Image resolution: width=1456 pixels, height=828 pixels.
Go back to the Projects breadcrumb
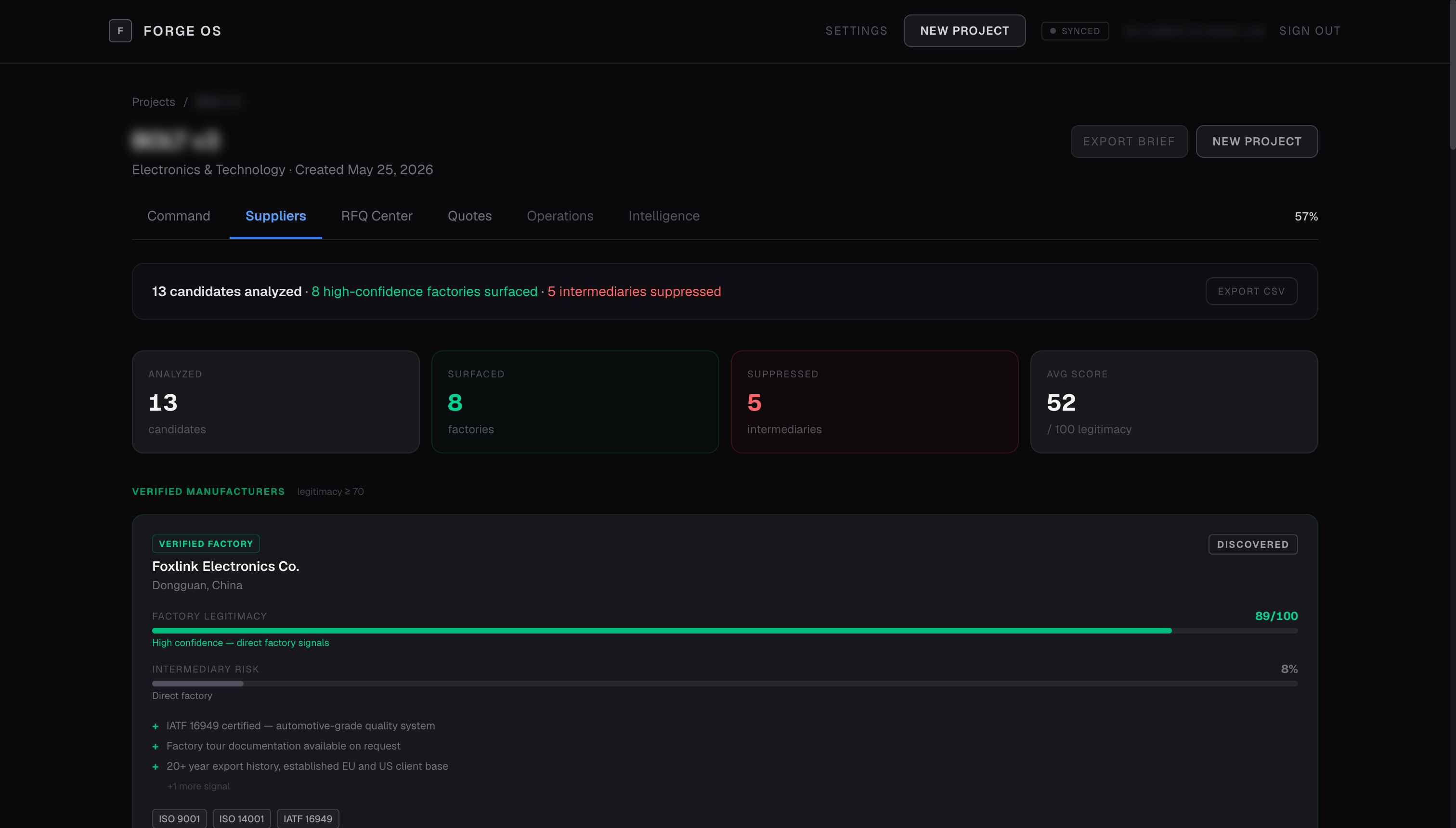click(x=154, y=102)
